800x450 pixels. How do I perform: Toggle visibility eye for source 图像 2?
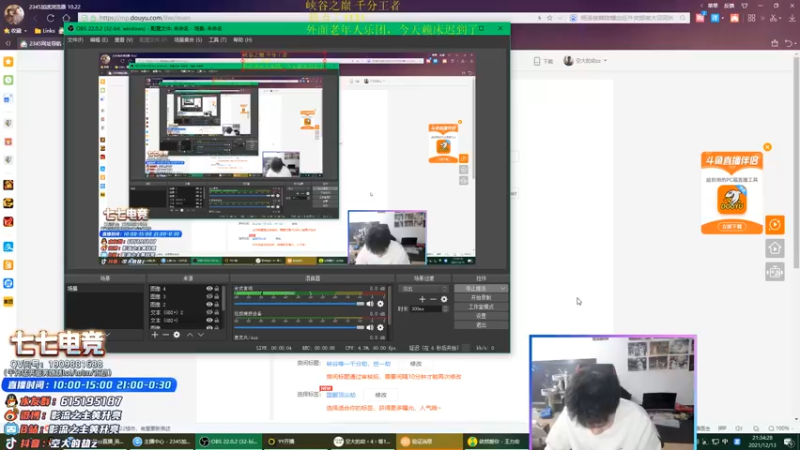(209, 305)
